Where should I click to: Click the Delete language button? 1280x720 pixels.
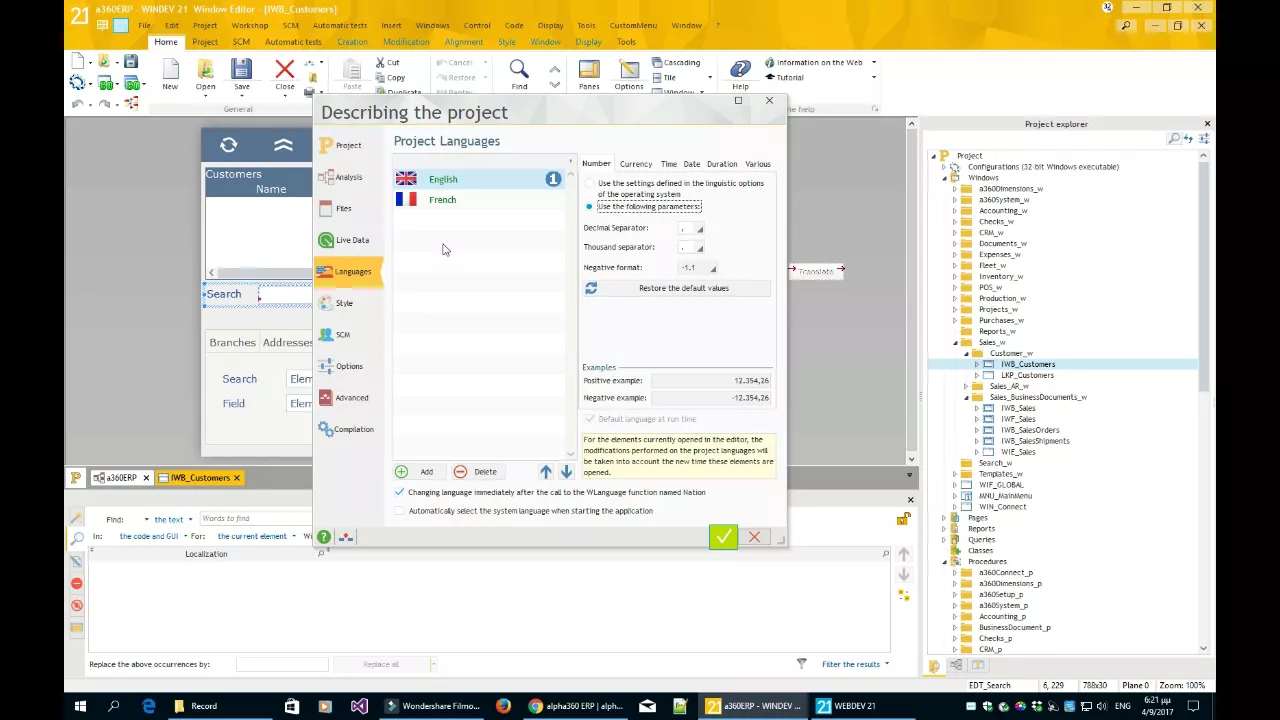coord(475,472)
